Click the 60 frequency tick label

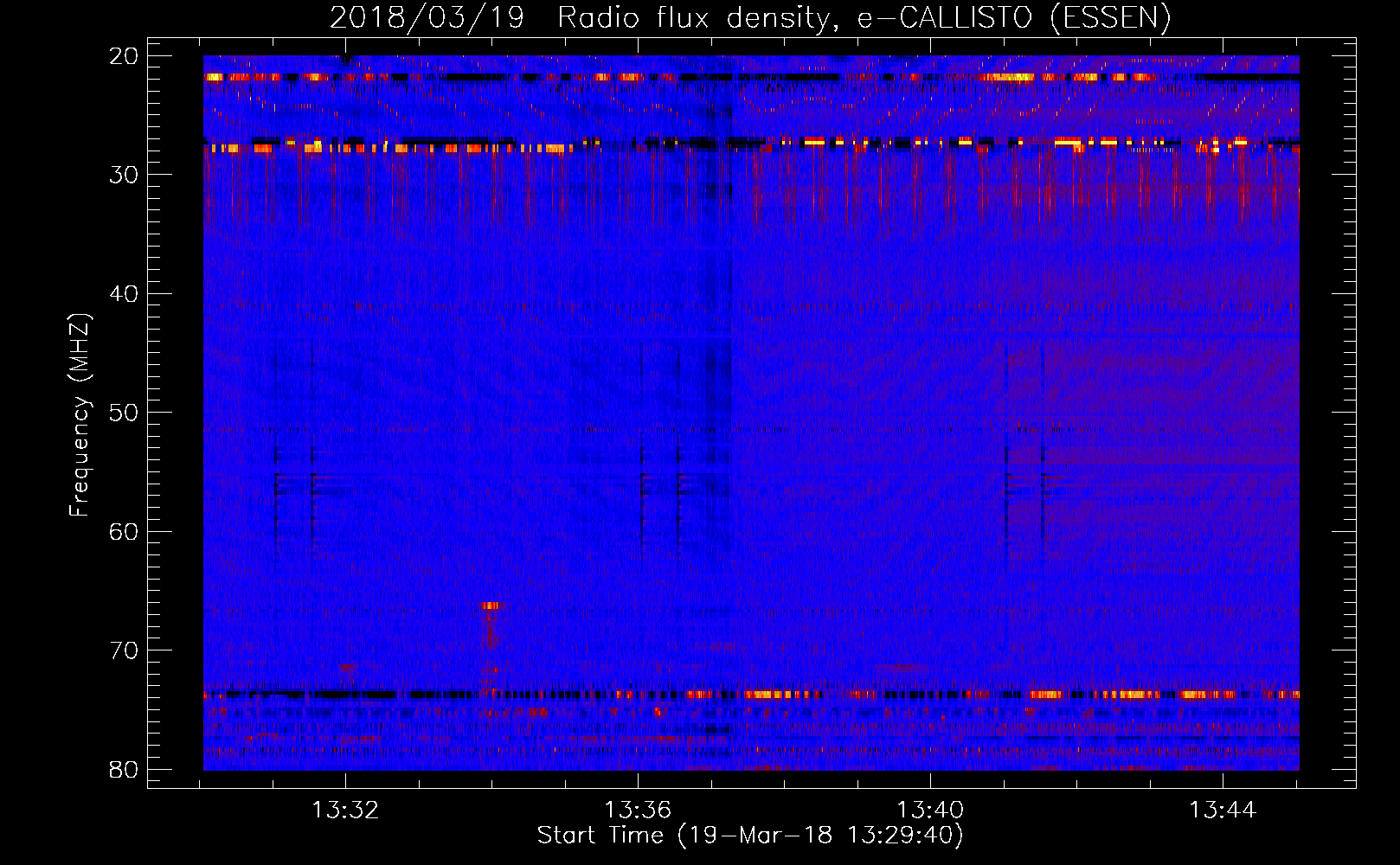click(x=125, y=531)
